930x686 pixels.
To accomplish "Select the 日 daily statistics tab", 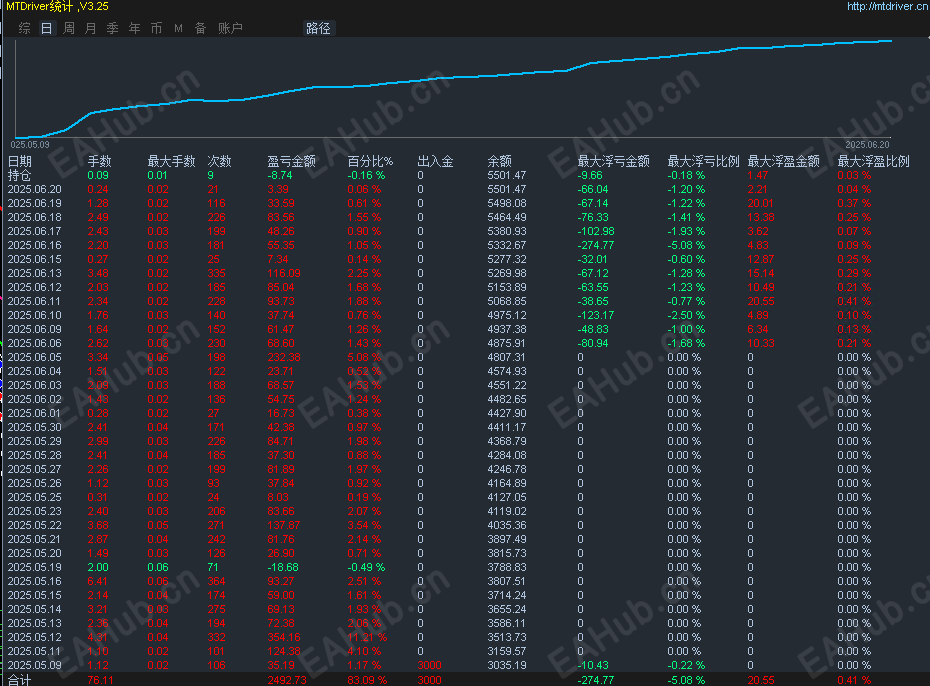I will (x=46, y=28).
